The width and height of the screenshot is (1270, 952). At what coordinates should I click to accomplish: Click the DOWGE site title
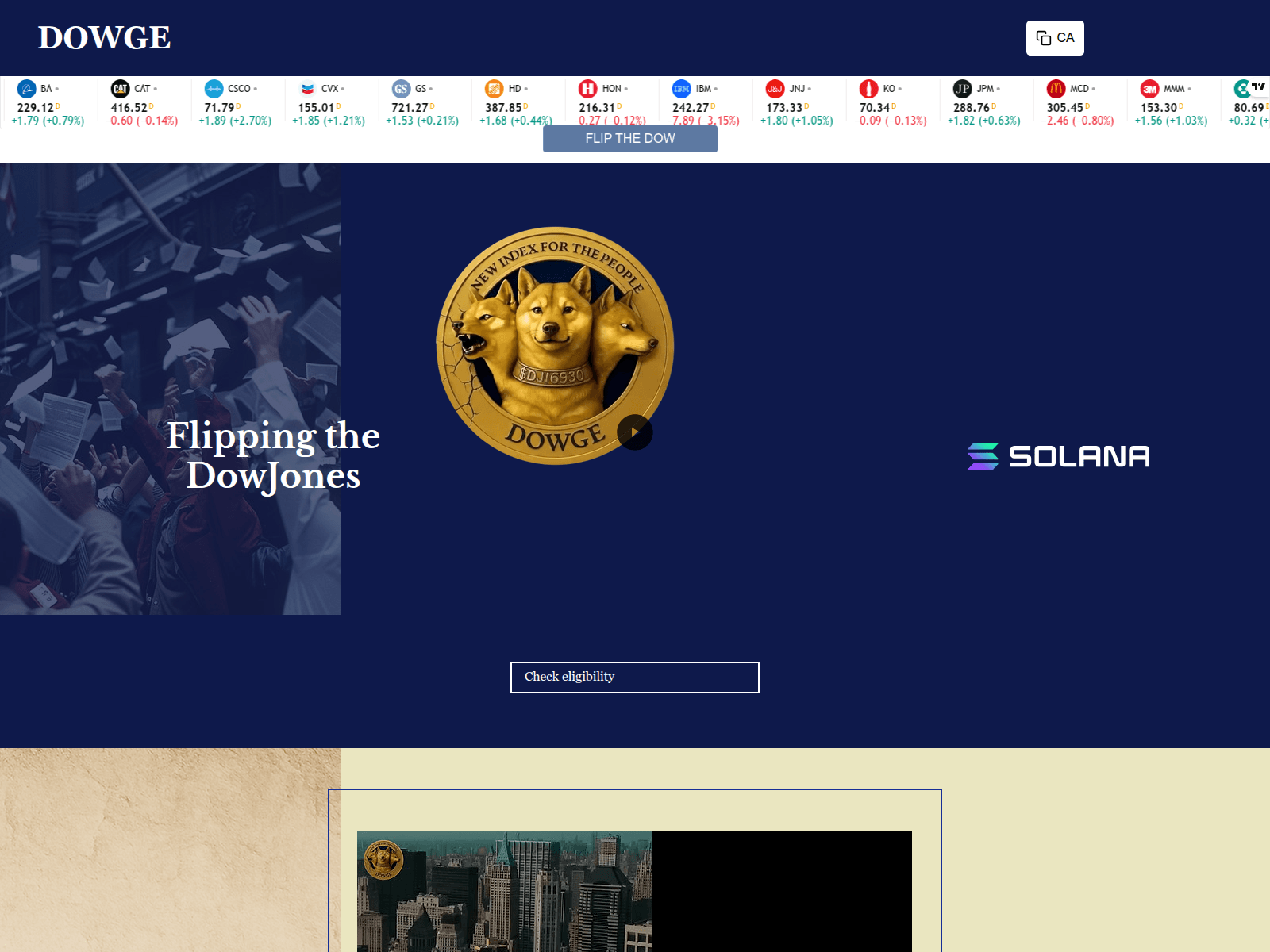106,36
